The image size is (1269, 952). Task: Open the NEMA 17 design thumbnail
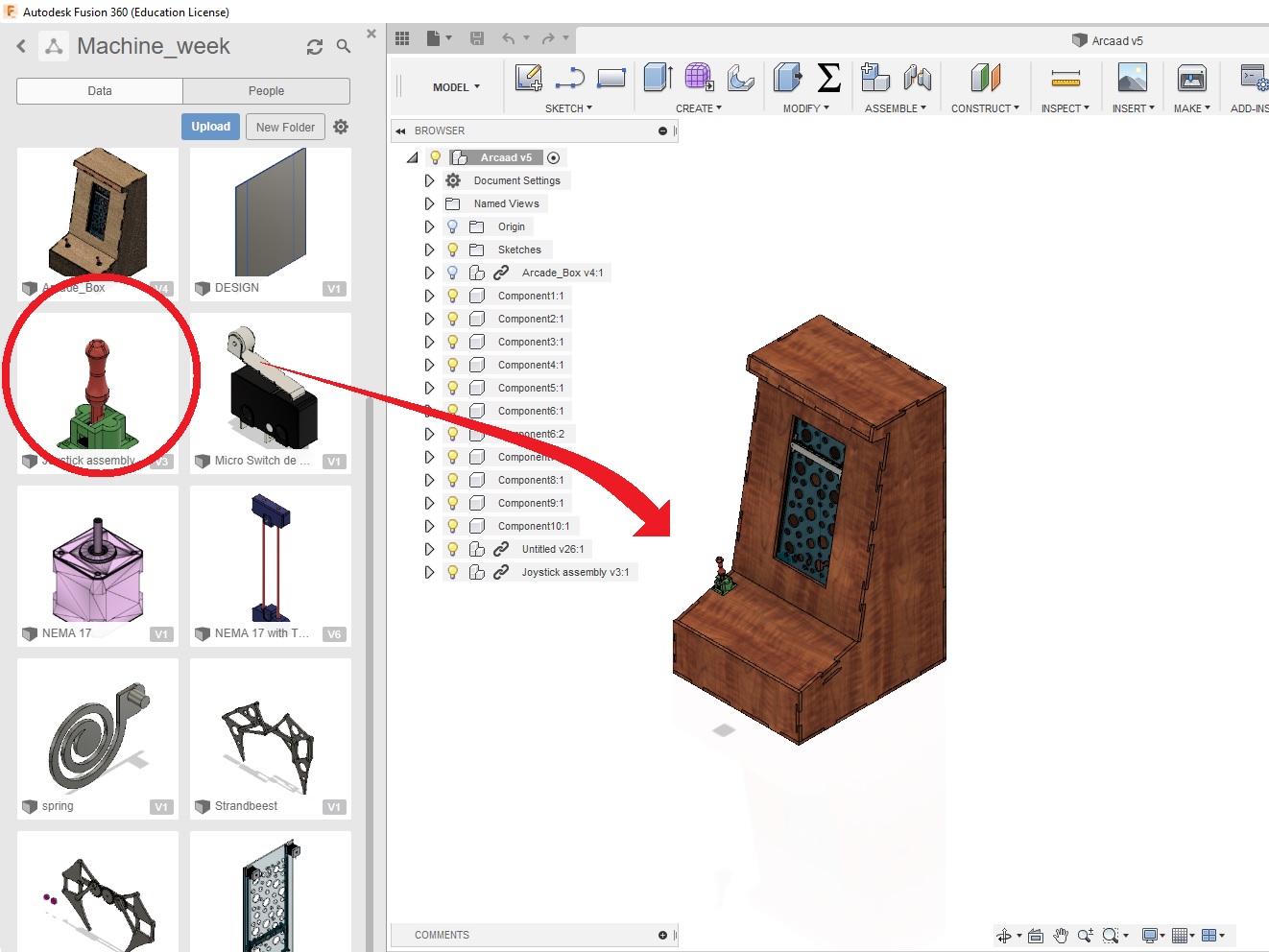[x=98, y=565]
